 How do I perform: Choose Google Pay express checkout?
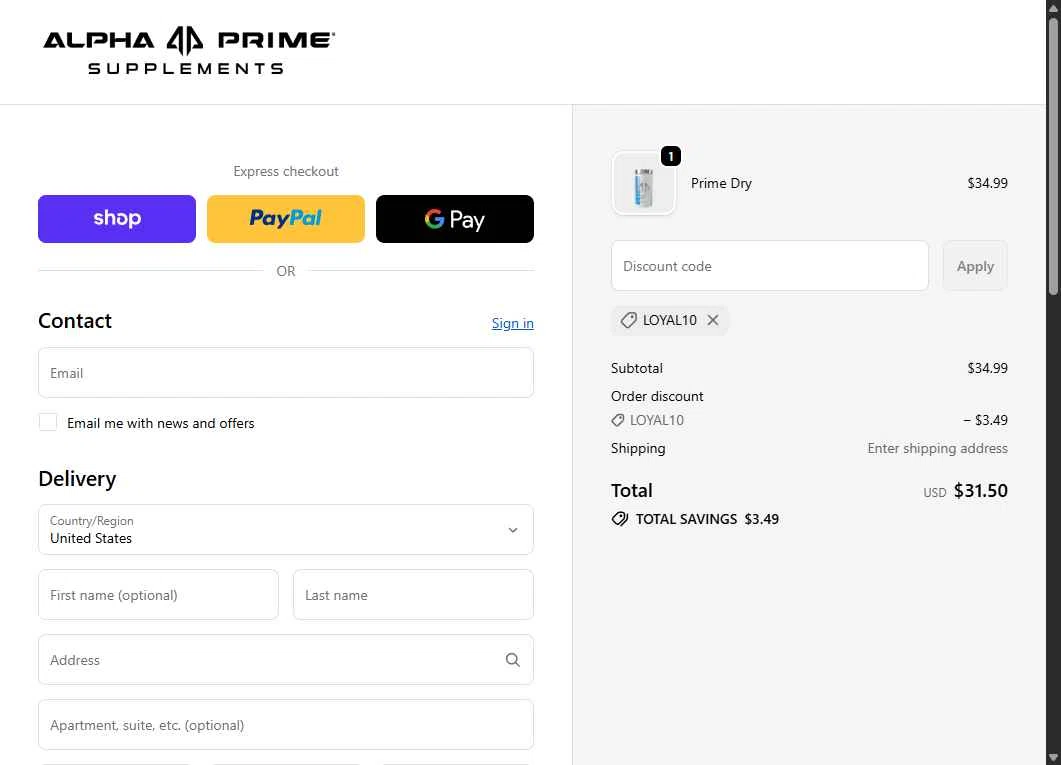455,219
